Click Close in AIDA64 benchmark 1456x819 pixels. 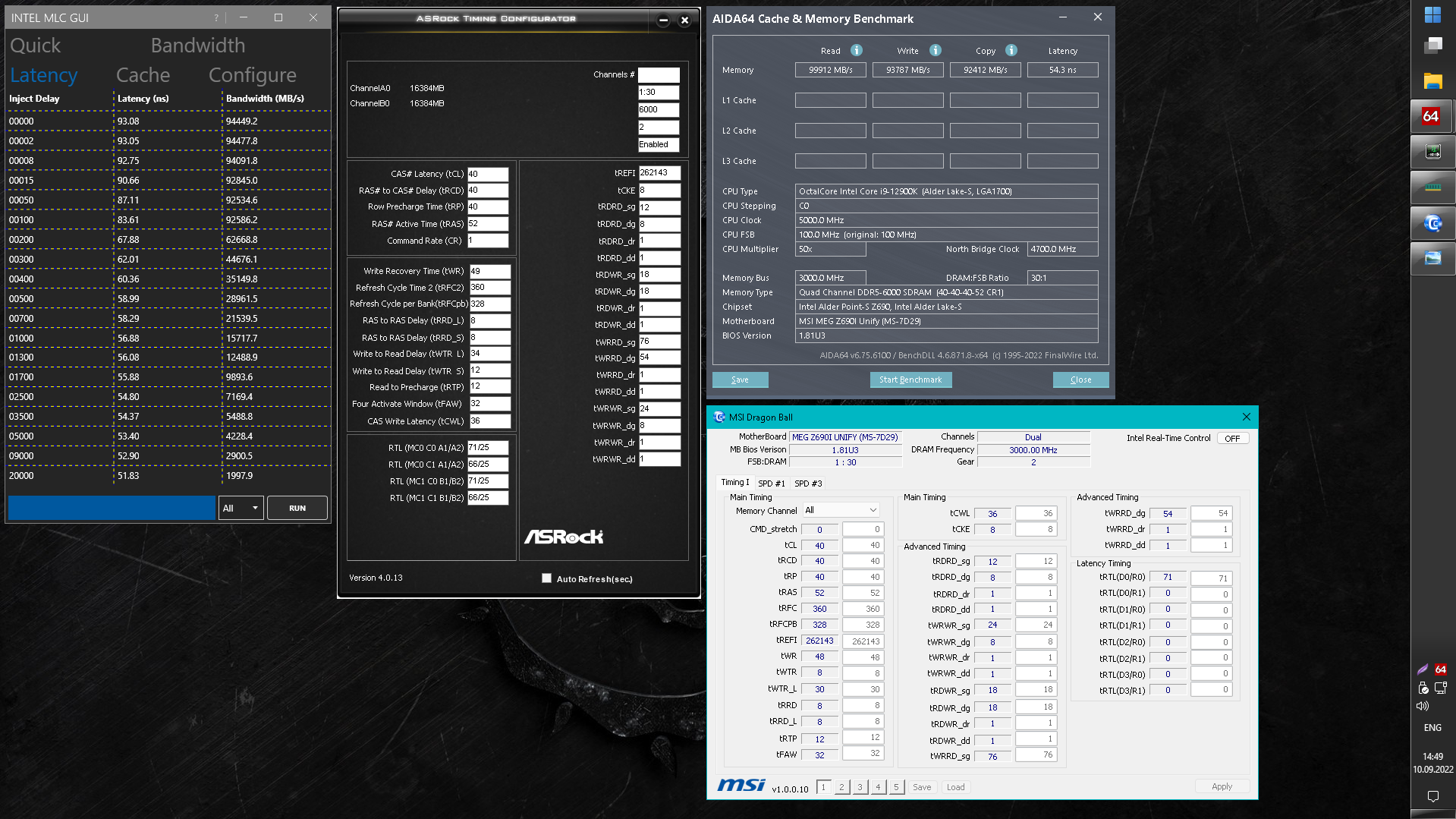click(x=1081, y=380)
